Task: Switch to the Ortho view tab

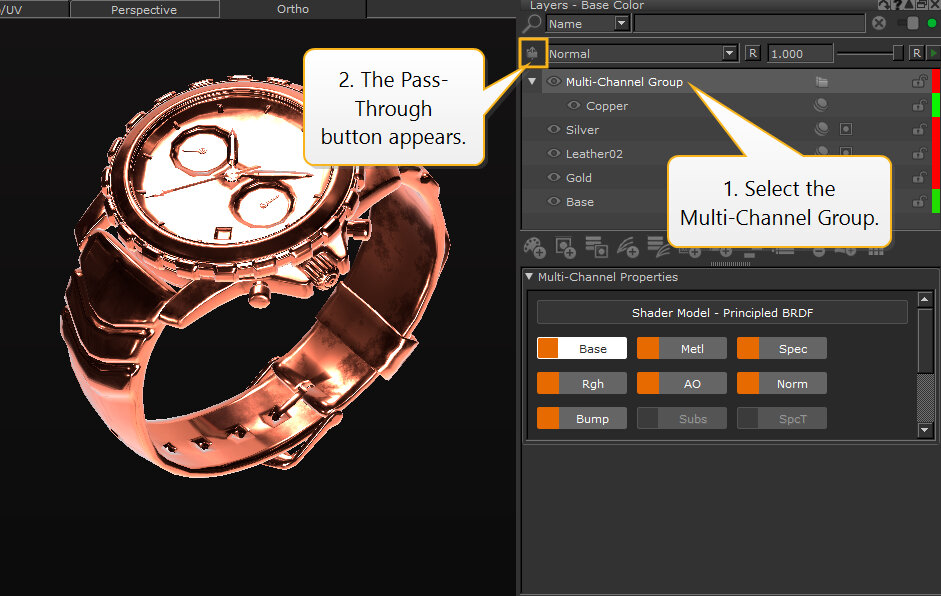Action: [x=292, y=9]
